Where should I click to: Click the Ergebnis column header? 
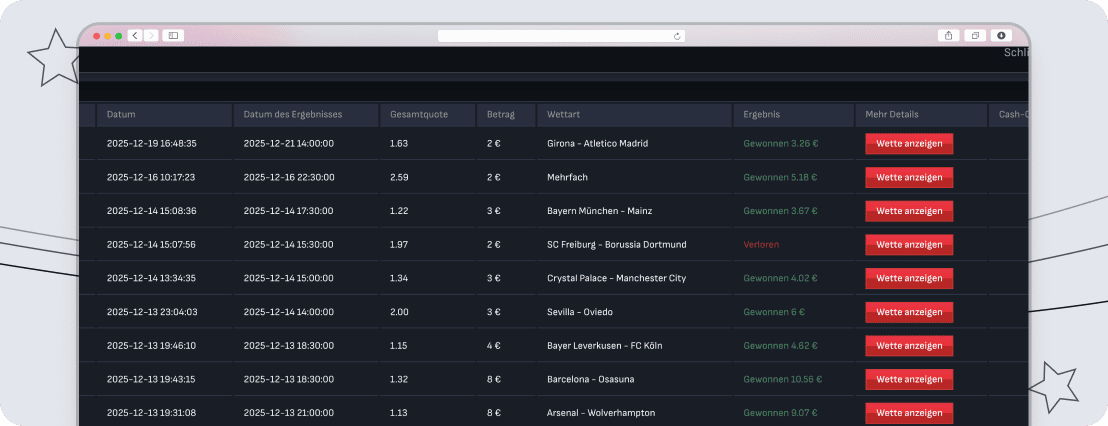[x=761, y=115]
